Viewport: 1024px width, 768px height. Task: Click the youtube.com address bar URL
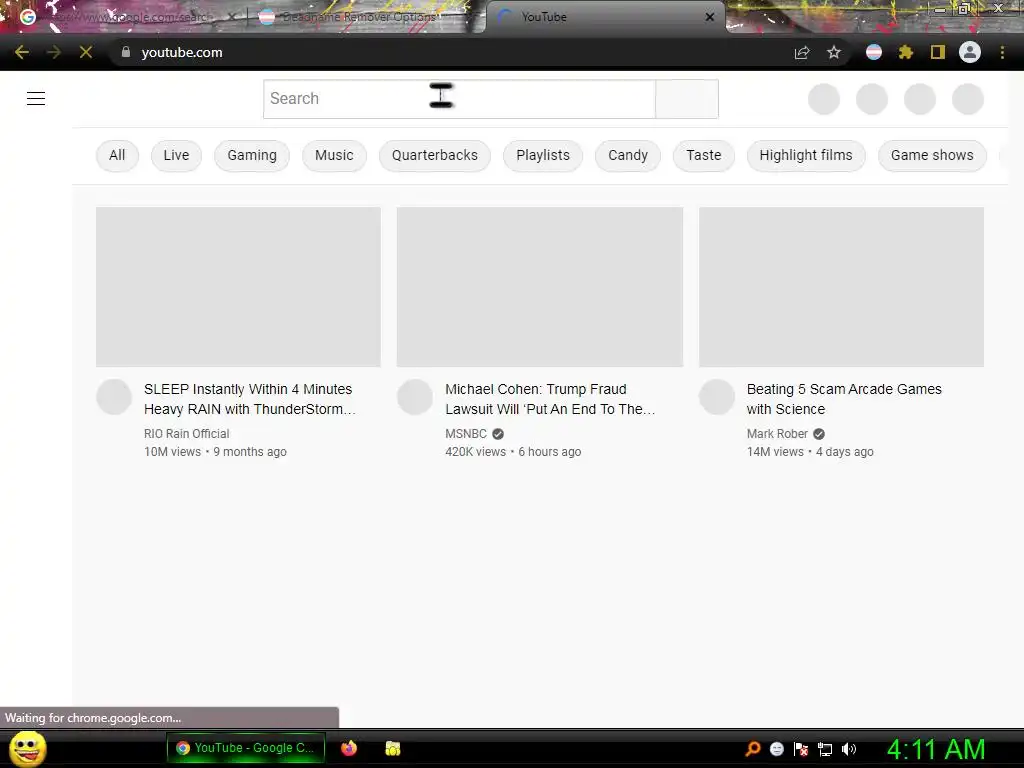[x=182, y=52]
